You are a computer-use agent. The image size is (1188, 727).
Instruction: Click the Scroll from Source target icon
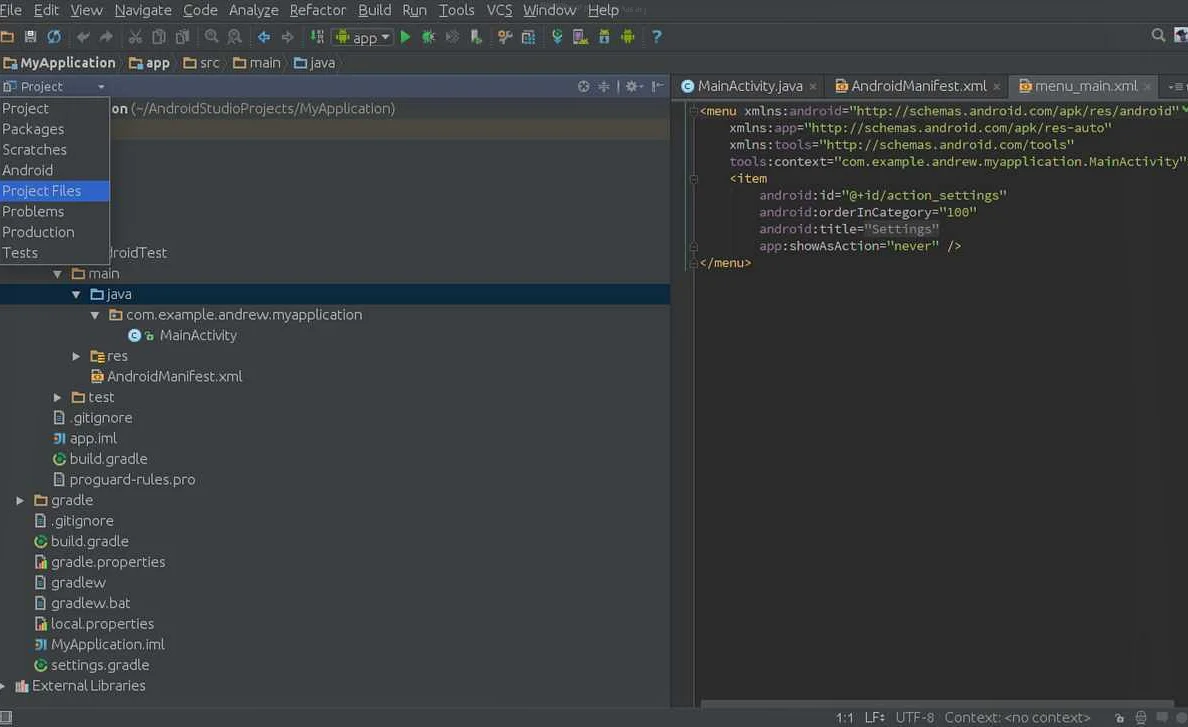[583, 86]
